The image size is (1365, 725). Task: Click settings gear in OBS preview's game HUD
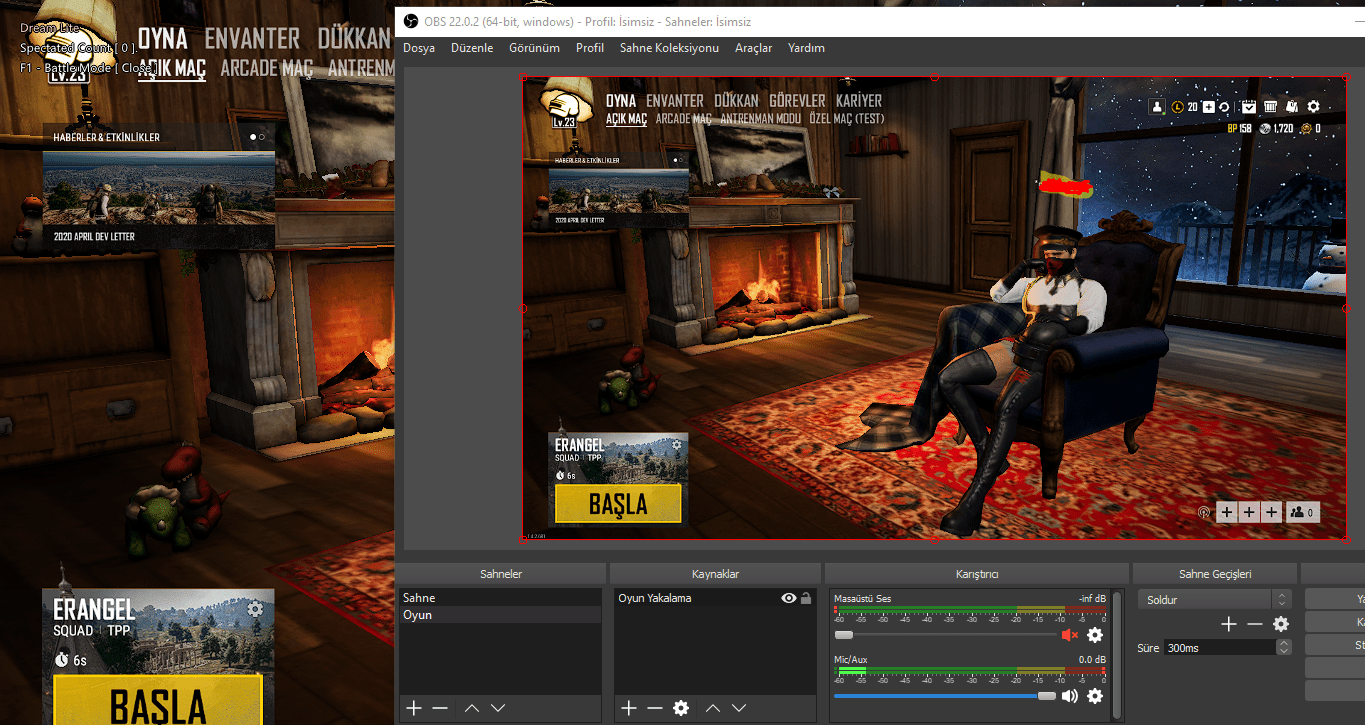[1313, 106]
